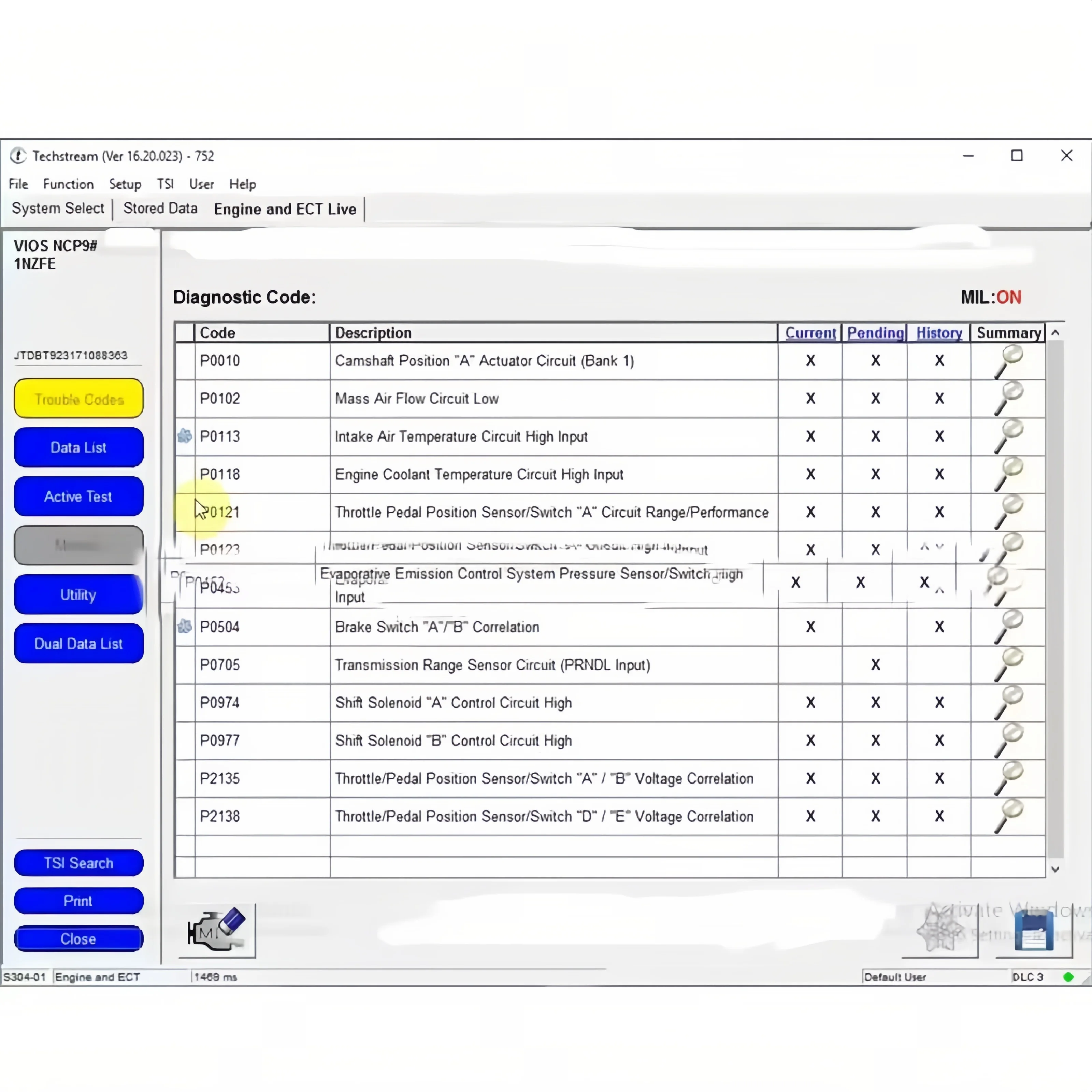The width and height of the screenshot is (1092, 1092).
Task: Click the Summary magnifier icon for P0974
Action: tap(1008, 702)
